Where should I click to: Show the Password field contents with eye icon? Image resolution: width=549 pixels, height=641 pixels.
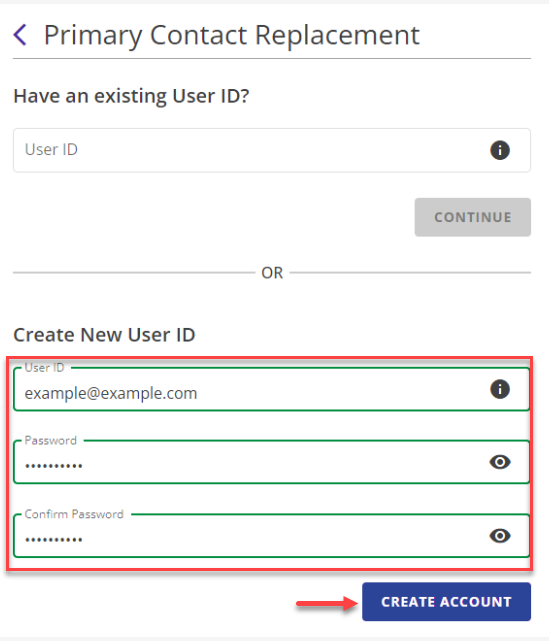(x=500, y=462)
